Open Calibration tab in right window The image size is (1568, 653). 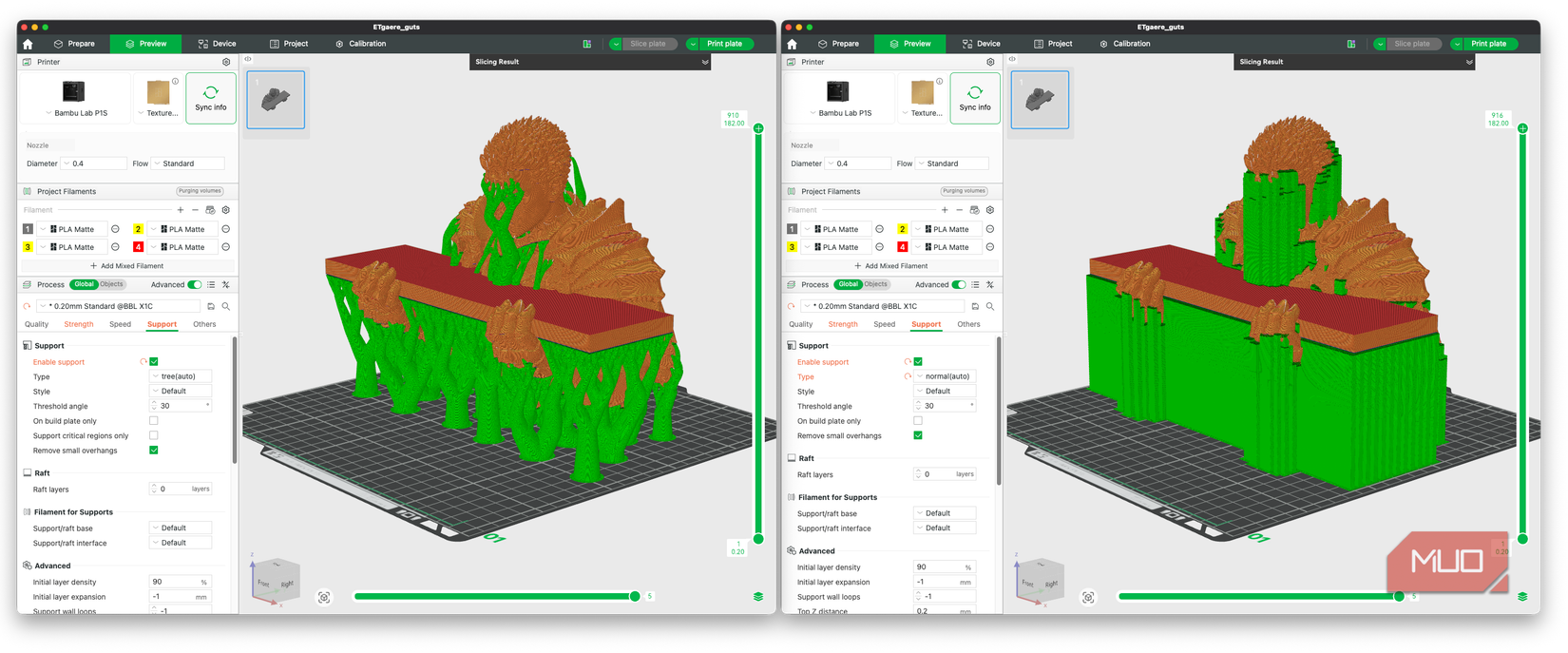point(1123,44)
